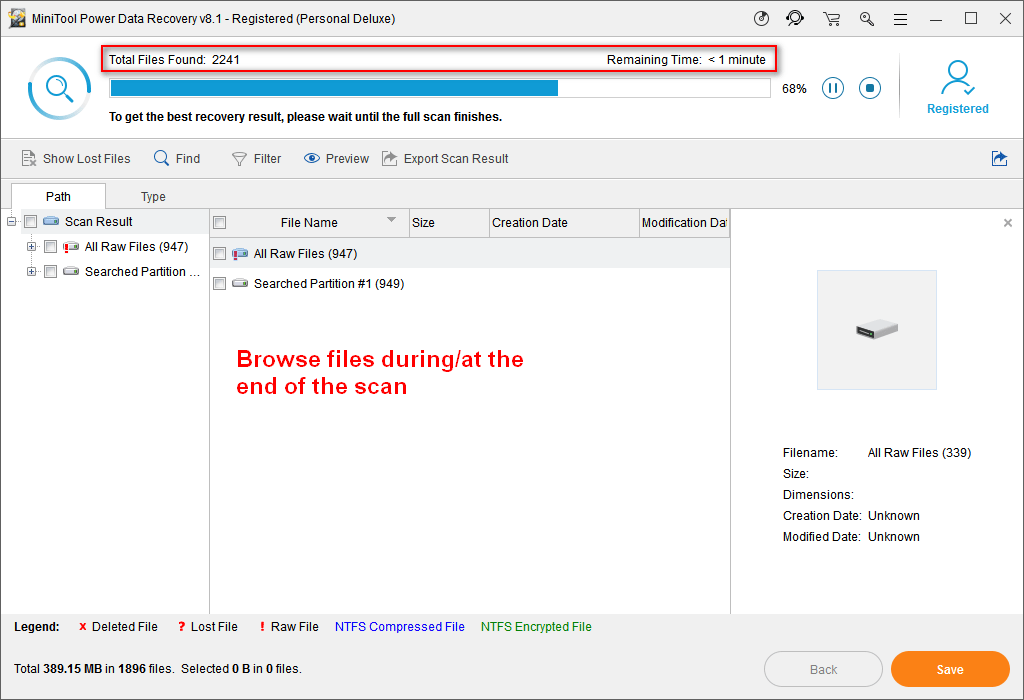Collapse the Scan Result tree node
This screenshot has width=1024, height=700.
[11, 221]
